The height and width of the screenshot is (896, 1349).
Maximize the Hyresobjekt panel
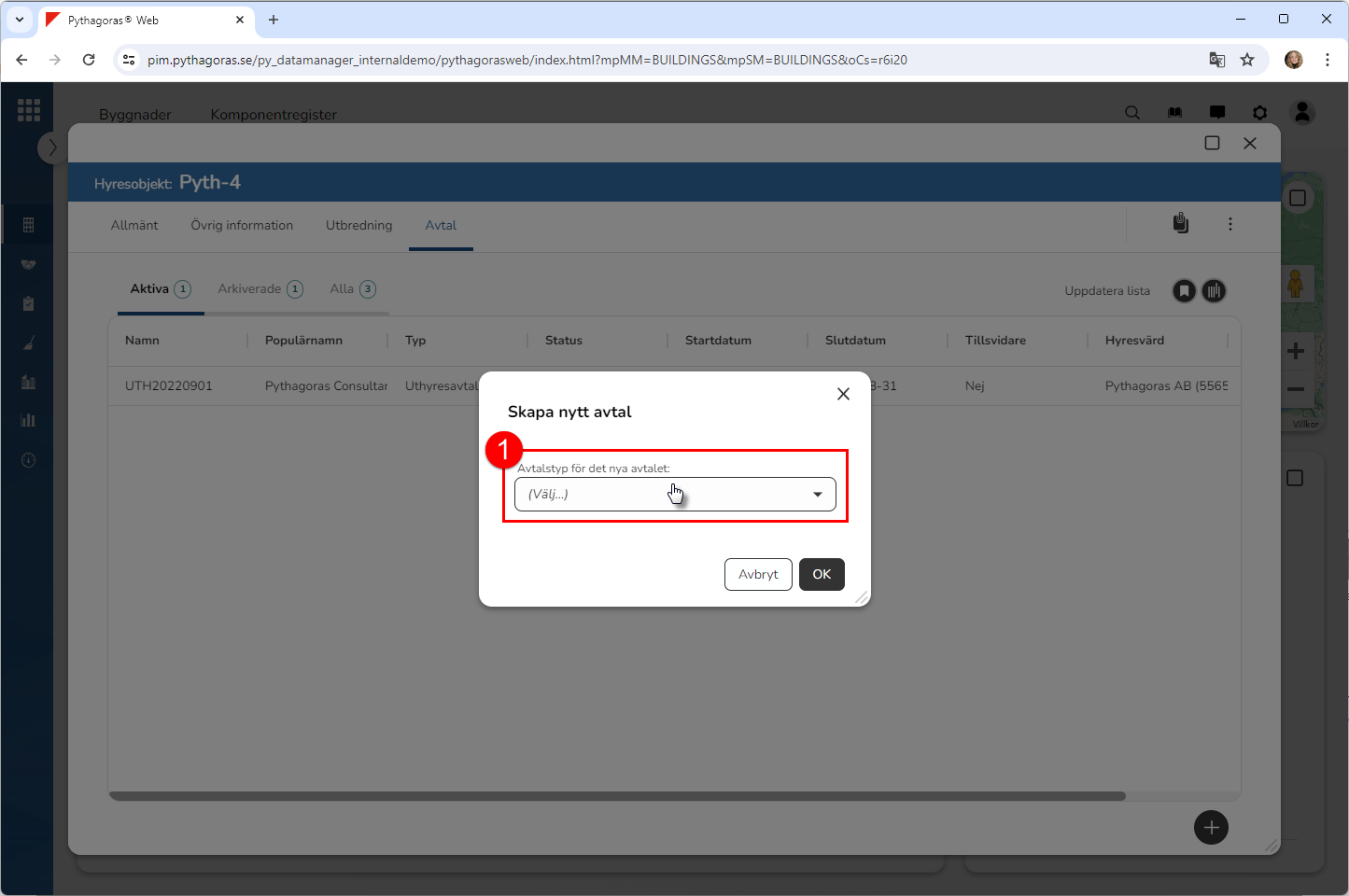click(1212, 143)
